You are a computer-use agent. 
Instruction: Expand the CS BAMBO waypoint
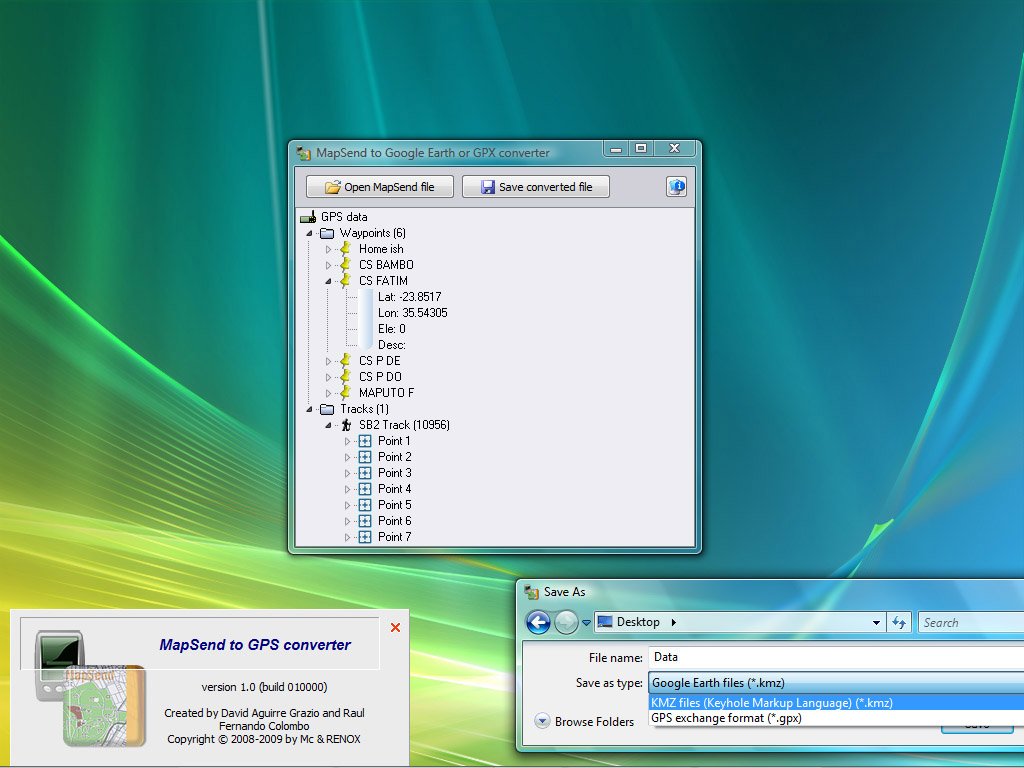click(328, 265)
